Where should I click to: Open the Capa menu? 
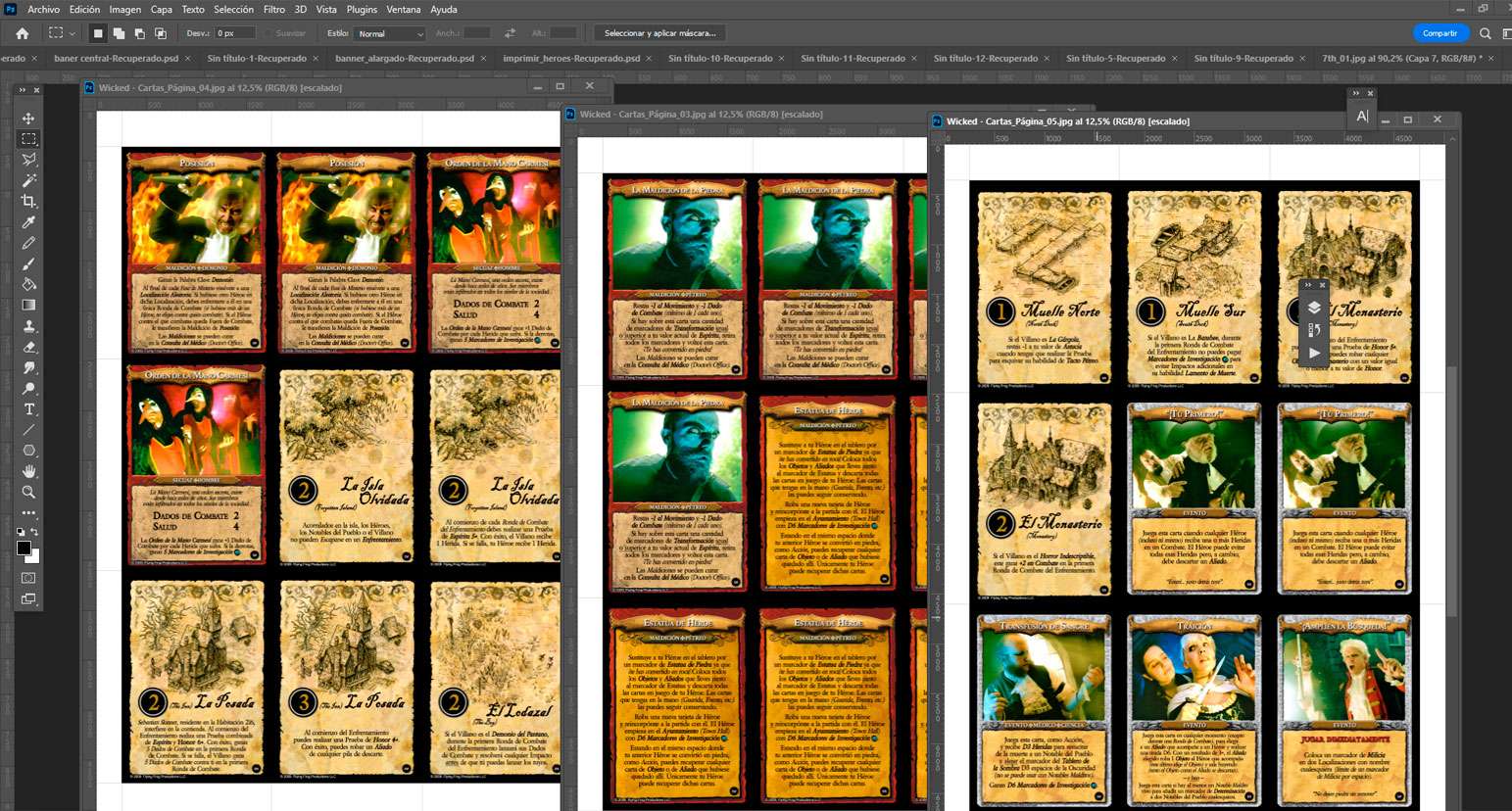pyautogui.click(x=162, y=9)
